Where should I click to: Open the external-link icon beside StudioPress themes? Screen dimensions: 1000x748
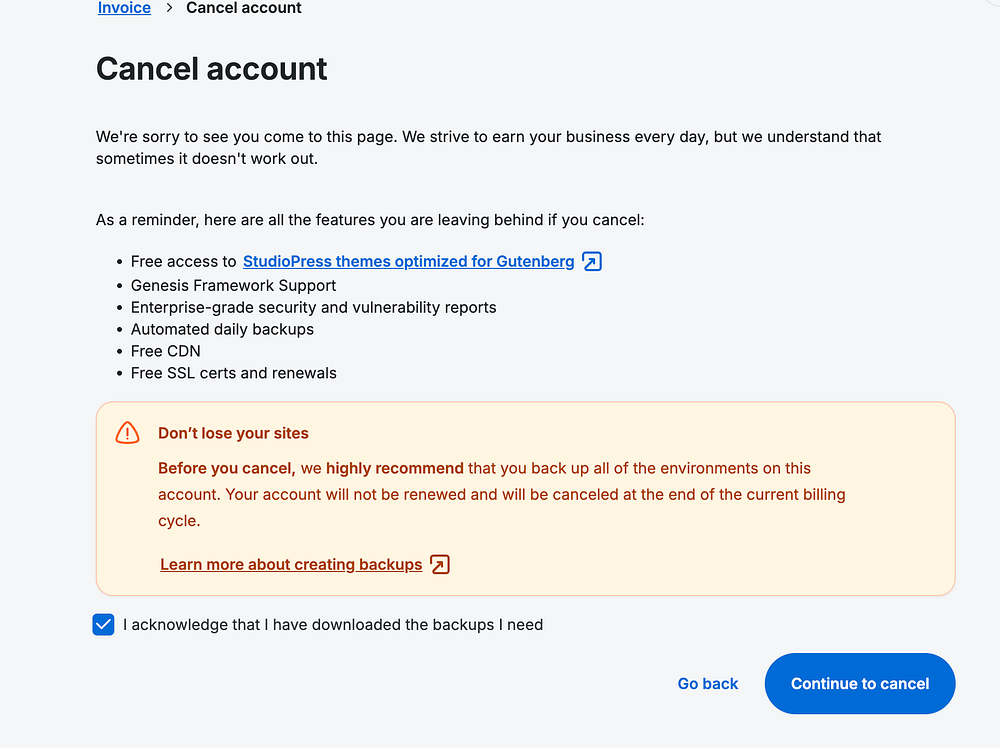(x=592, y=262)
